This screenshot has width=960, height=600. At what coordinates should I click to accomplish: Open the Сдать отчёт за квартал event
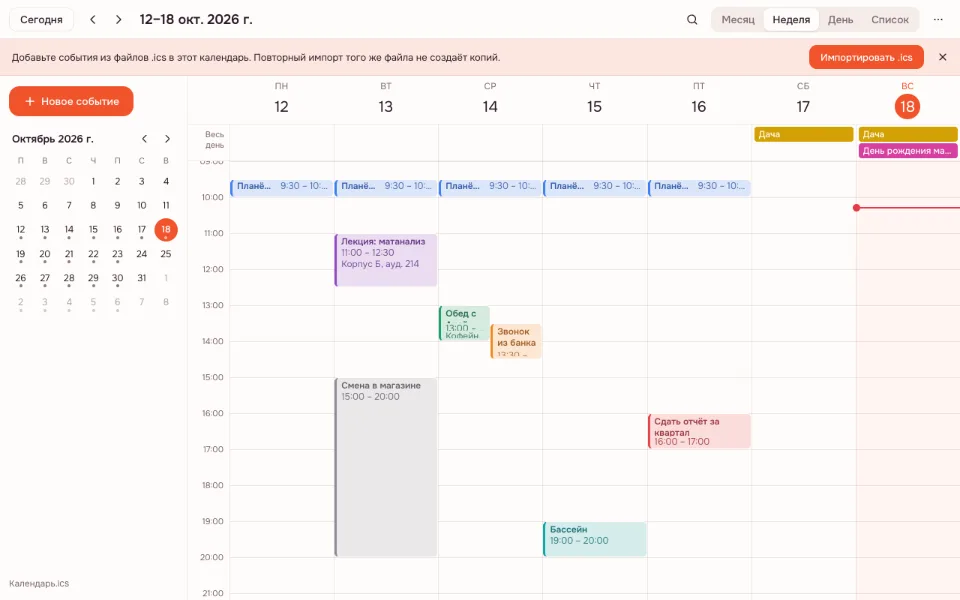[699, 431]
